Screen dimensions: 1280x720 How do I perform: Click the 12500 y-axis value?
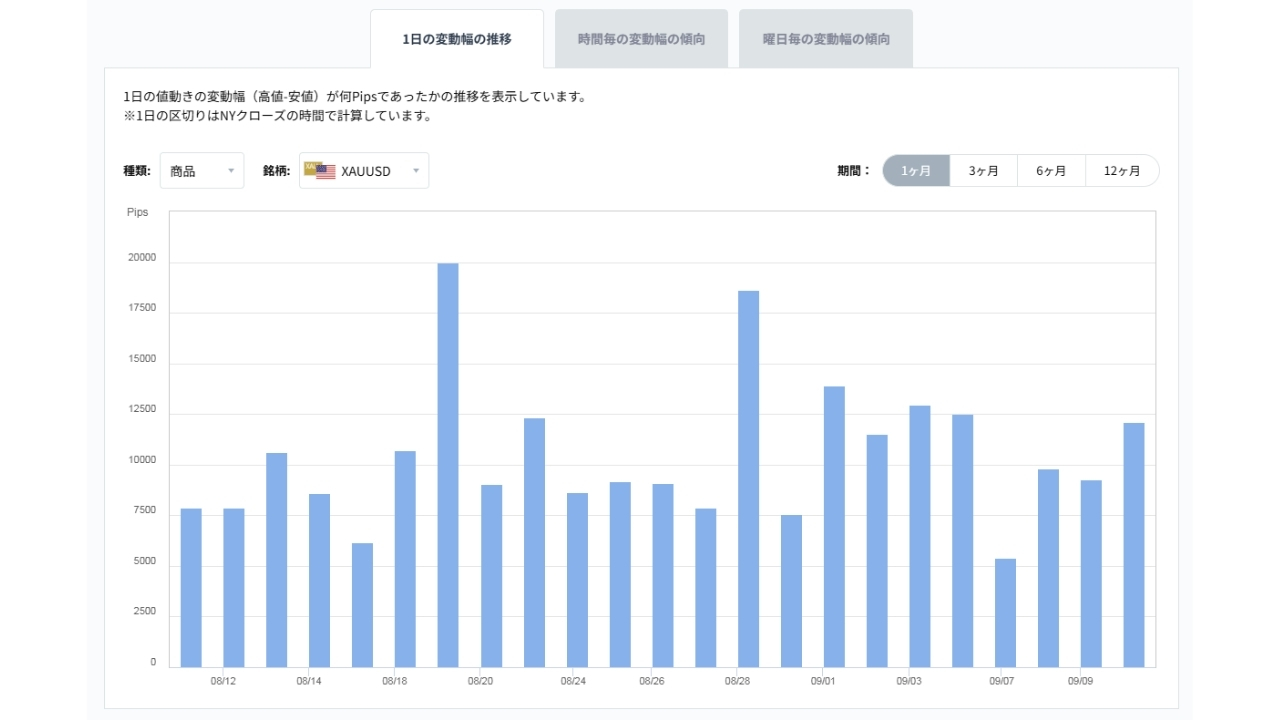click(142, 410)
